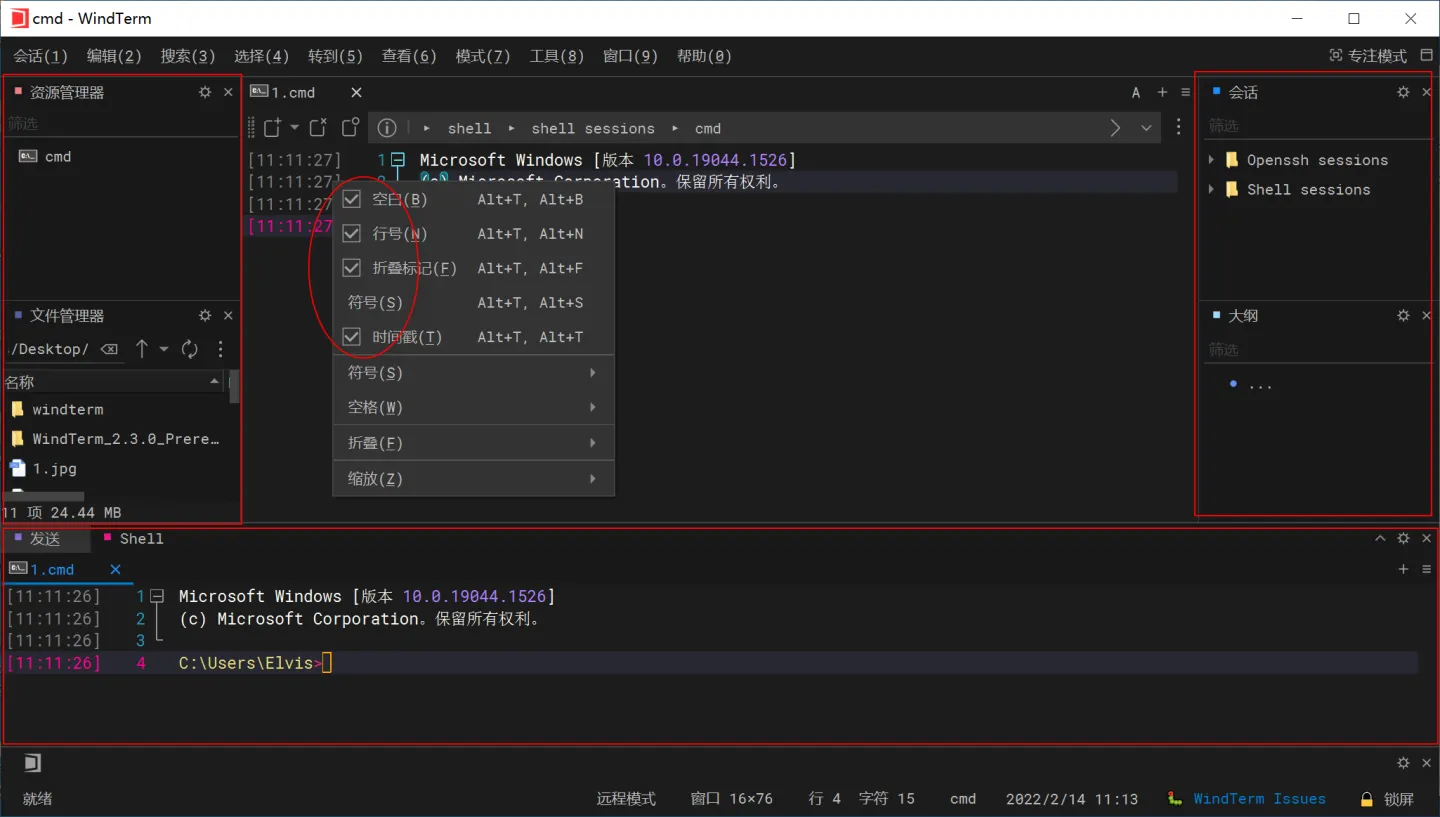Open file manager three-dot menu

coord(221,349)
